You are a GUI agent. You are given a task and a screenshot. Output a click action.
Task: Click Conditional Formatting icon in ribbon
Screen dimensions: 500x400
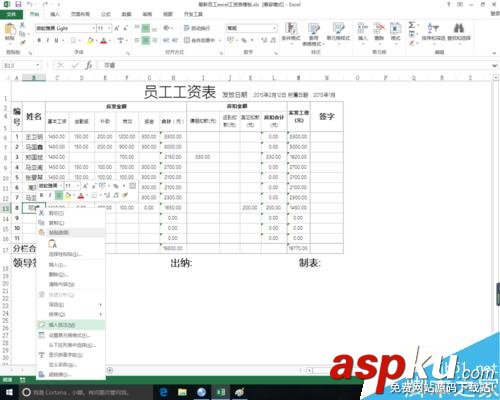tap(291, 28)
